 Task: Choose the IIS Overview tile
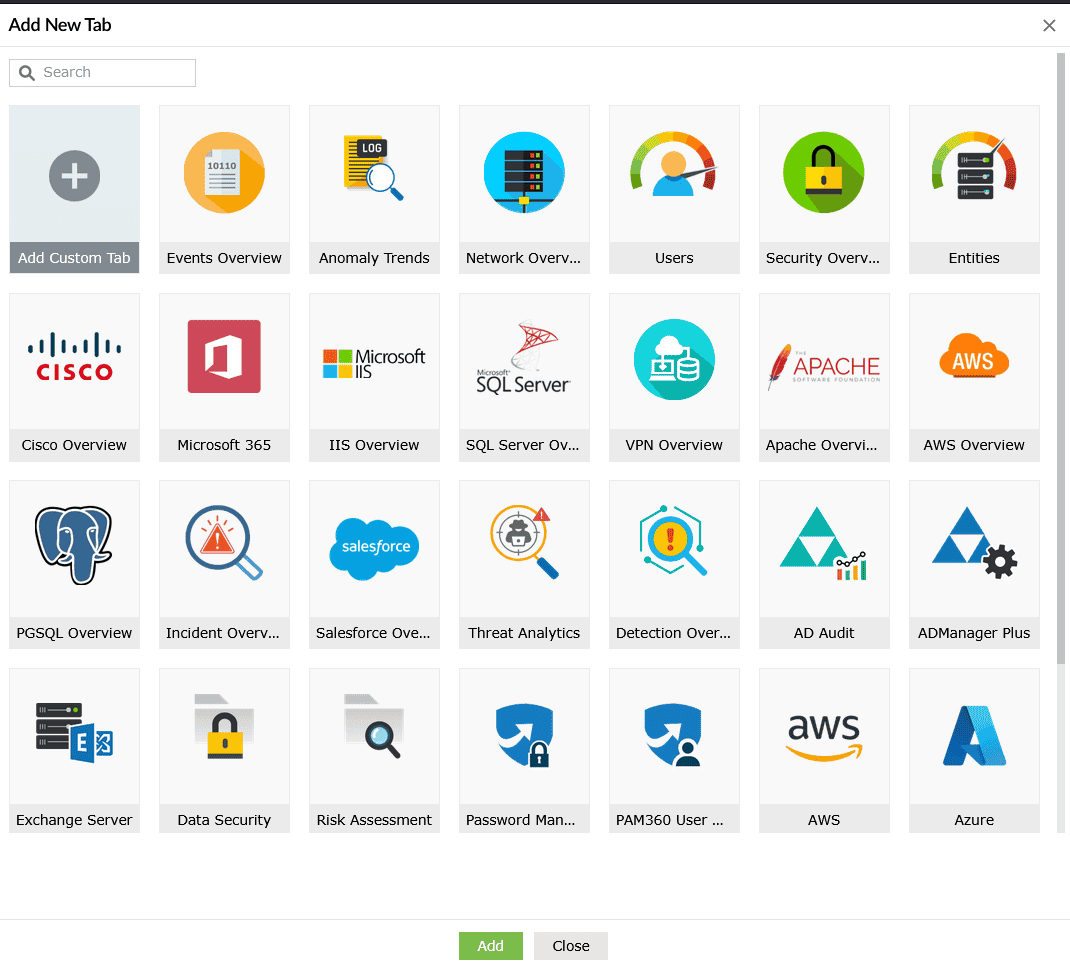pos(375,377)
